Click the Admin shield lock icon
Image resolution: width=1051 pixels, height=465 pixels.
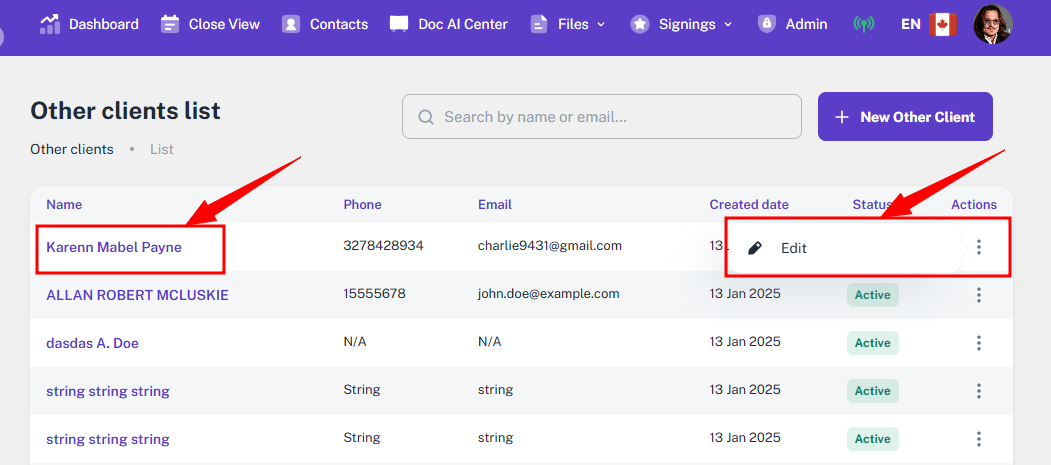click(767, 24)
